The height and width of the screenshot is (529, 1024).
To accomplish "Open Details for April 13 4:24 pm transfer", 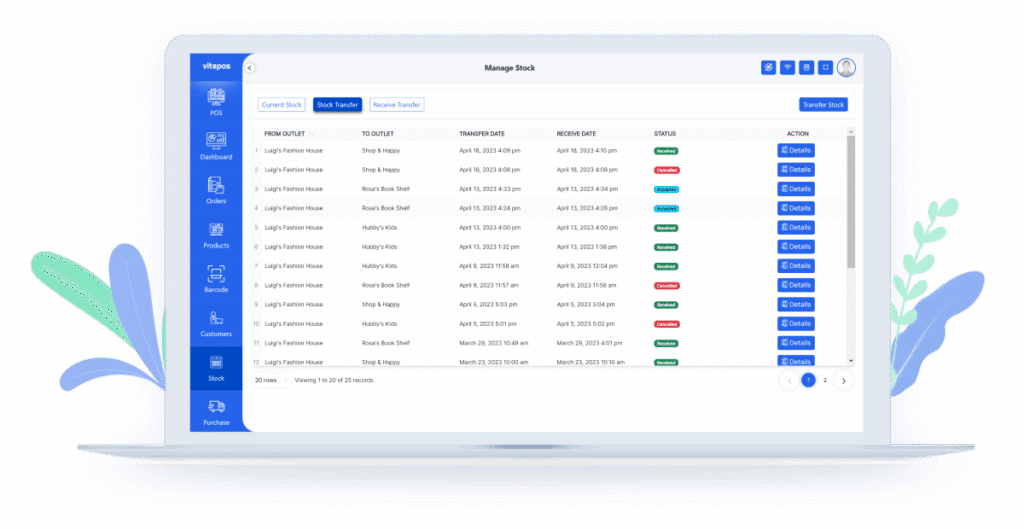I will click(x=796, y=208).
